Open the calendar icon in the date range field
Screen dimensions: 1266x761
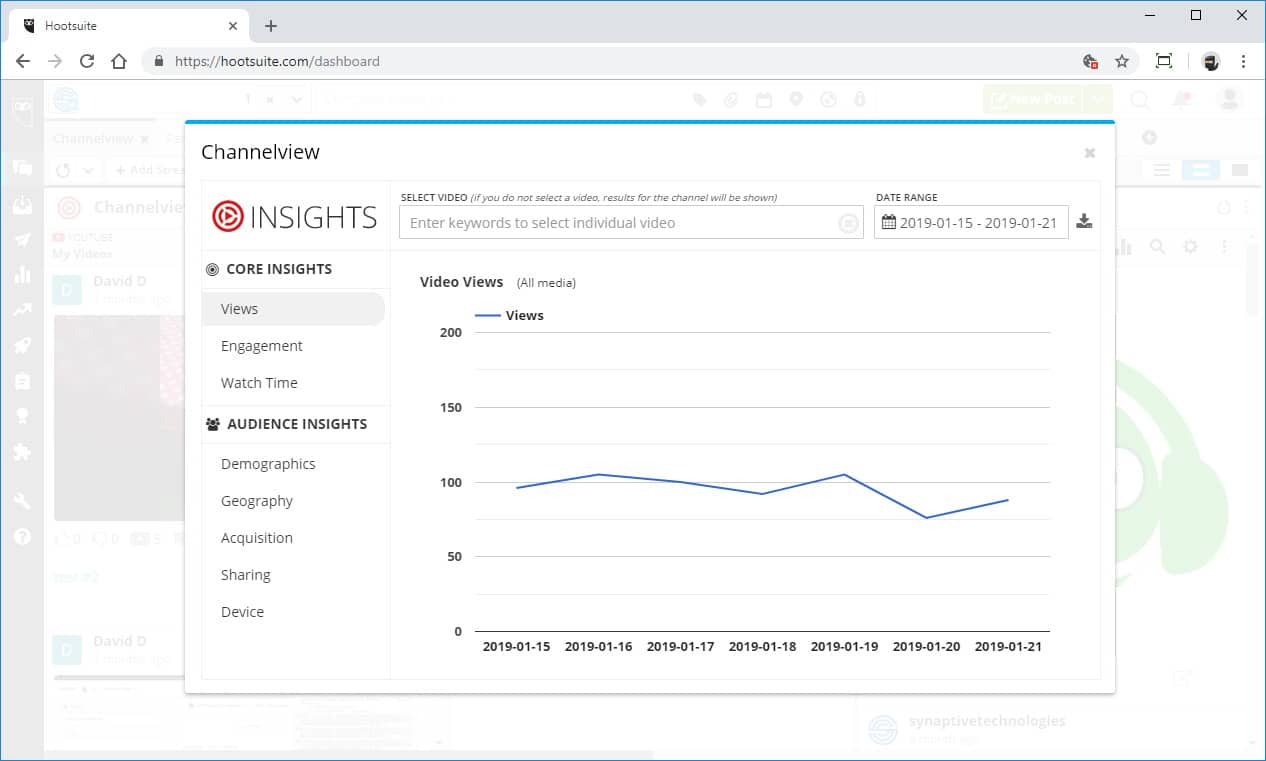click(x=888, y=222)
